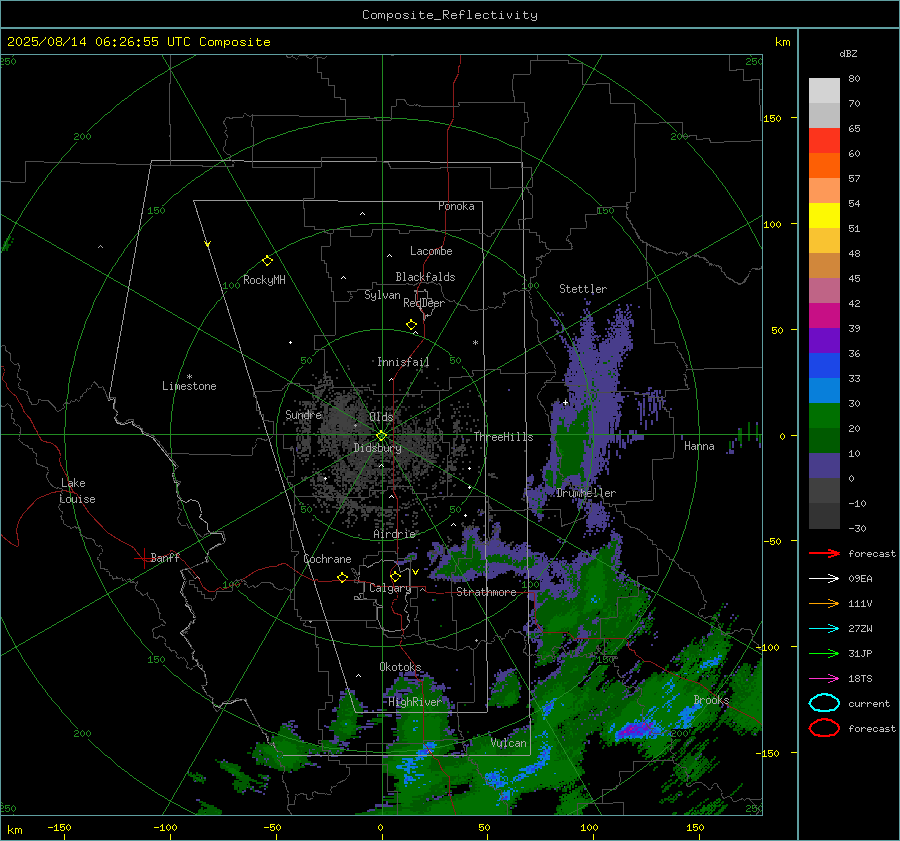This screenshot has width=900, height=841.
Task: Click the green 31JP arrow icon
Action: coord(824,653)
